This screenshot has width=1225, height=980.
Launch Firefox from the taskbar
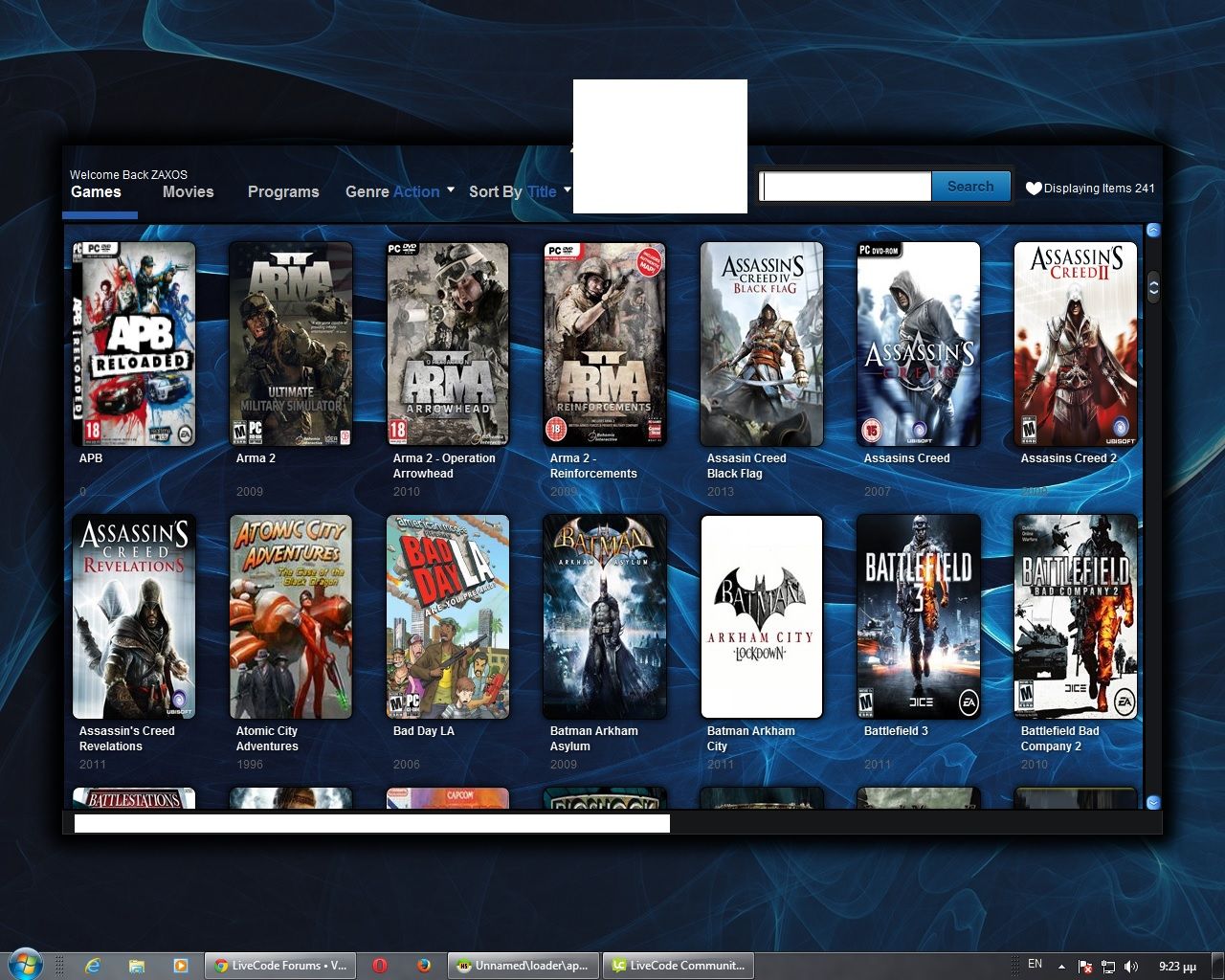click(x=424, y=966)
